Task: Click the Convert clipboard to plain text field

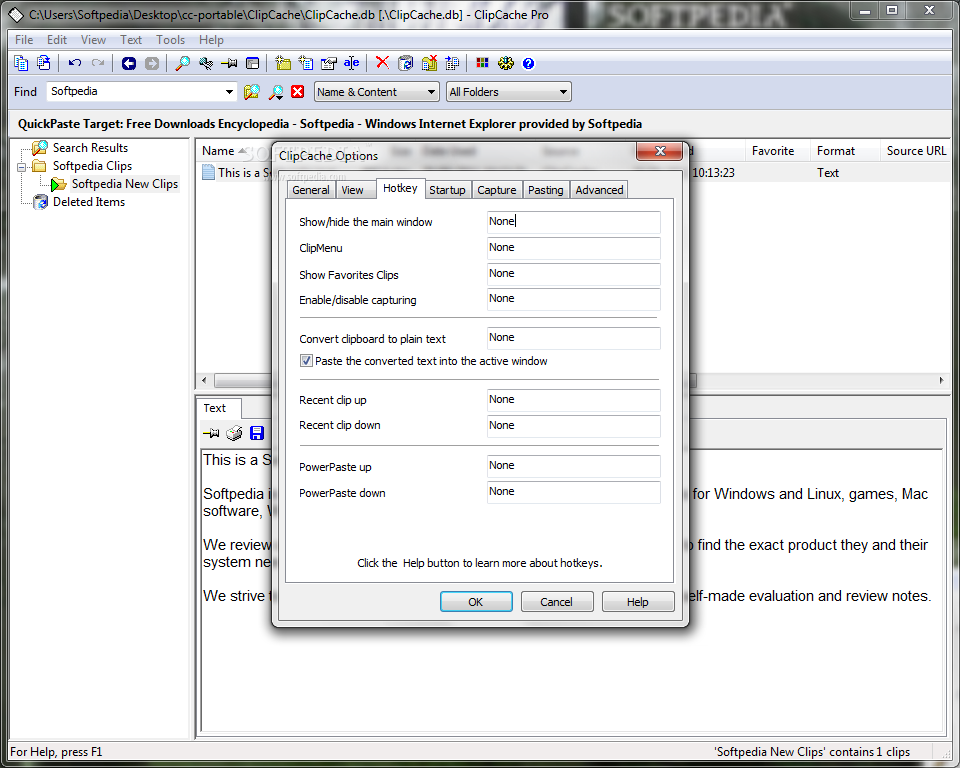Action: (574, 337)
